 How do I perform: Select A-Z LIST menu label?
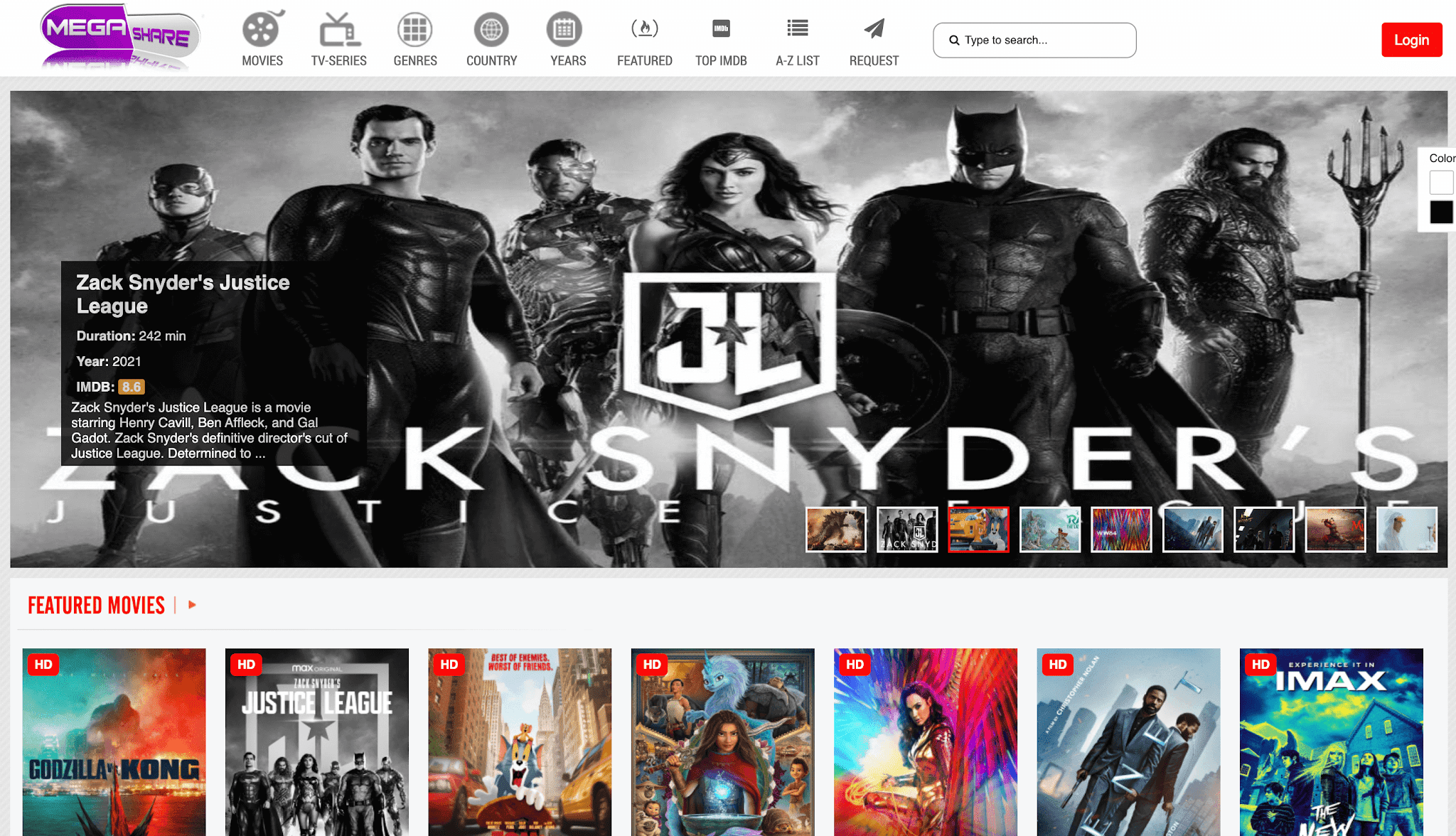798,60
